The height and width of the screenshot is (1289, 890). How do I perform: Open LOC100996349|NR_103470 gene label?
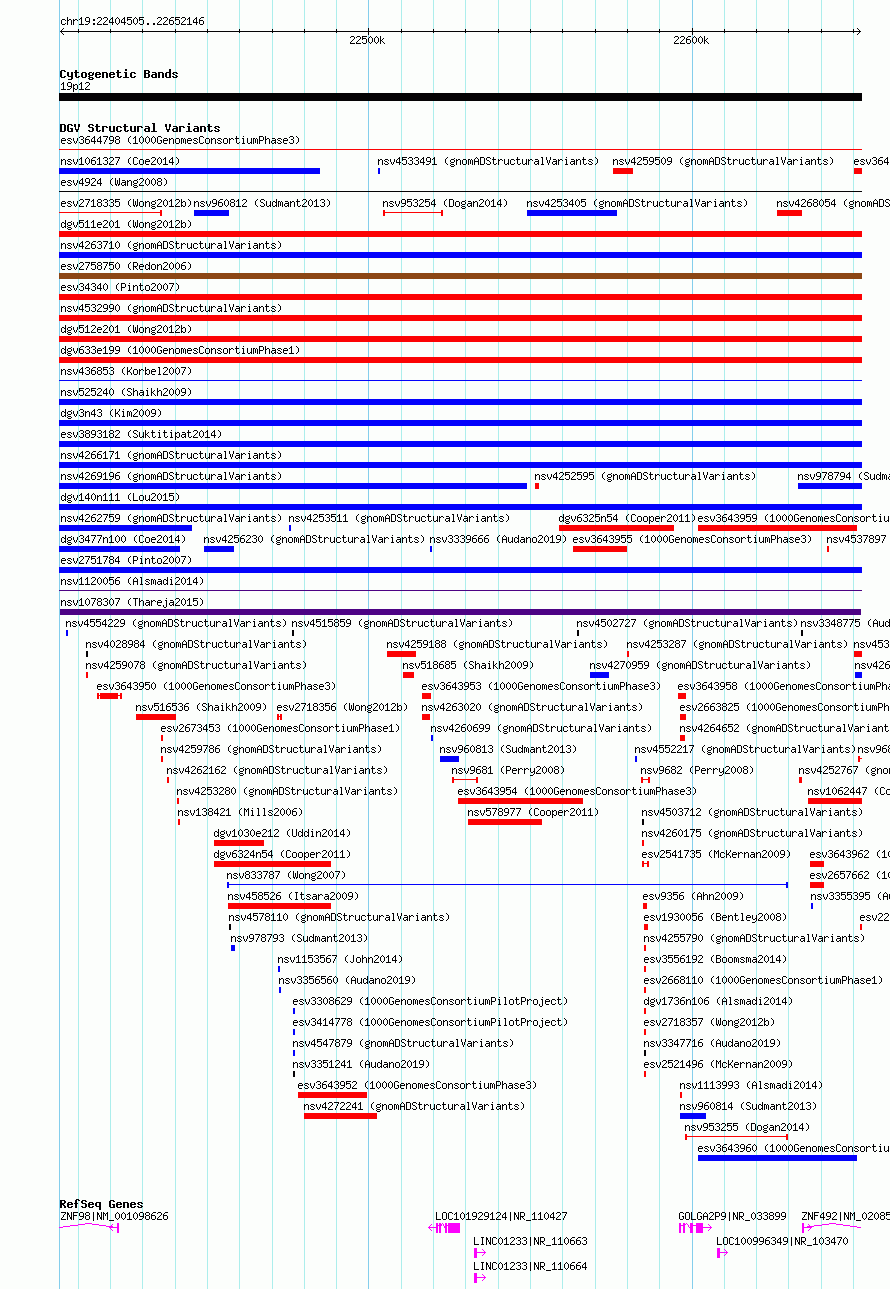[782, 1241]
